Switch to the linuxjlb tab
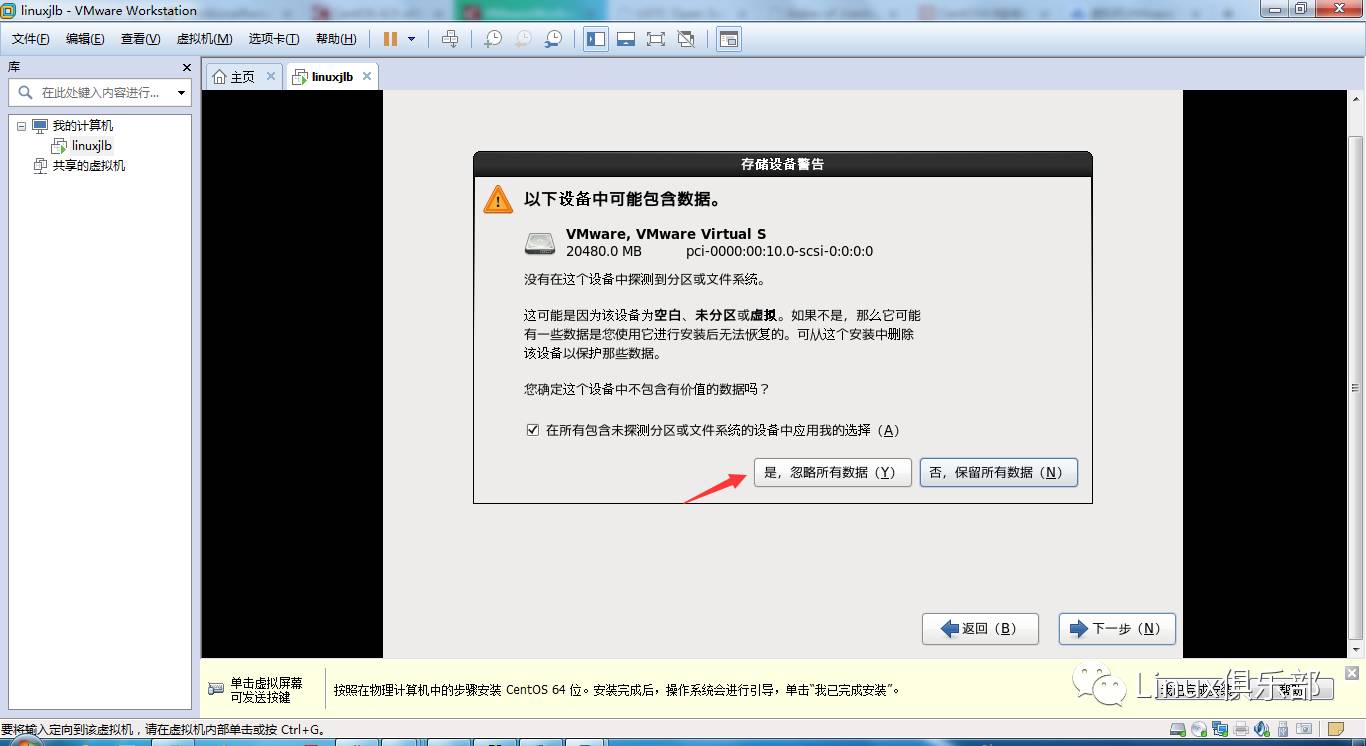The height and width of the screenshot is (746, 1366). [332, 77]
